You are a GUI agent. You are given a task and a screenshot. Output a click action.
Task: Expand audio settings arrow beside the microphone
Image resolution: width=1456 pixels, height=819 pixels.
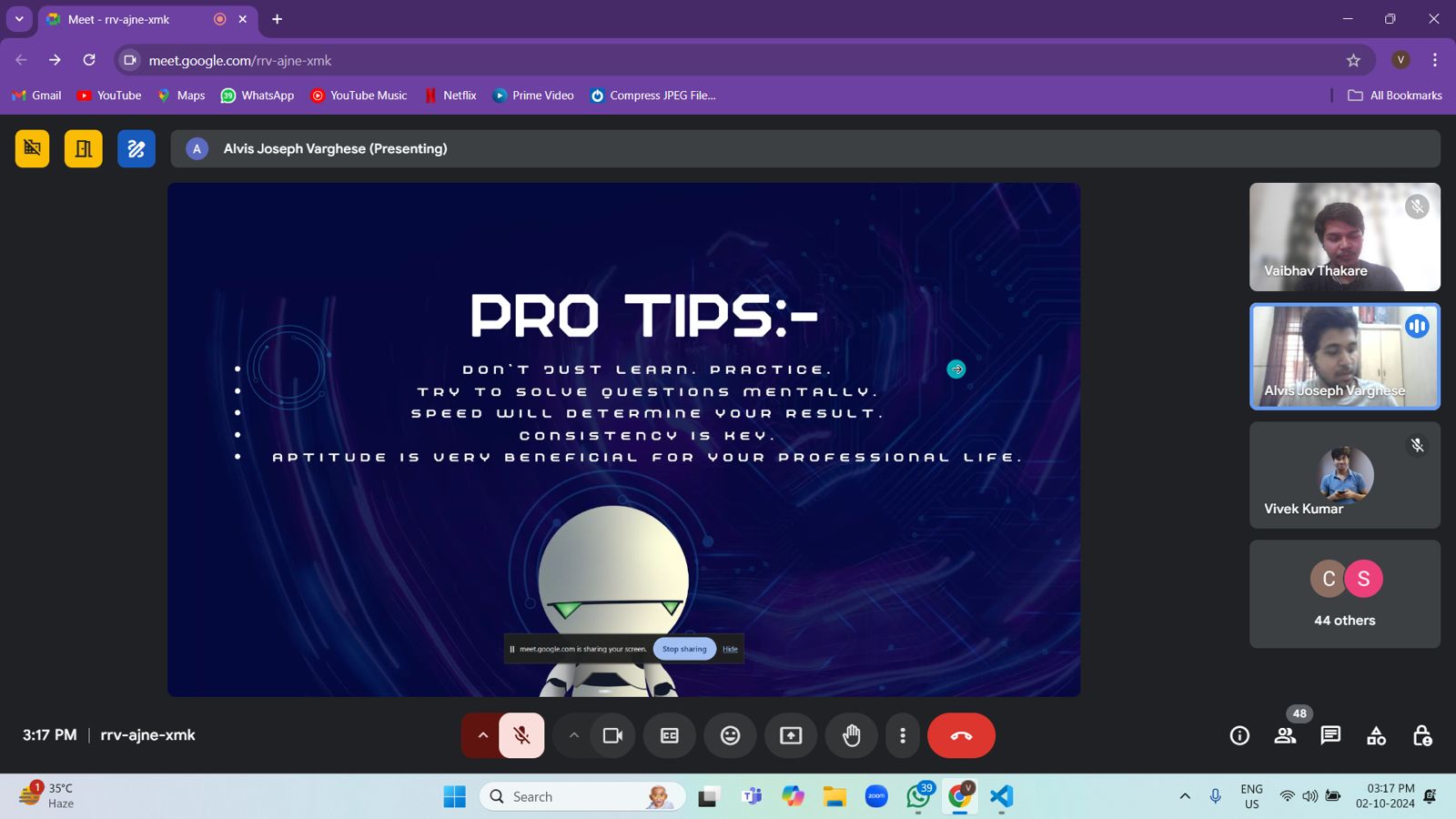click(482, 735)
